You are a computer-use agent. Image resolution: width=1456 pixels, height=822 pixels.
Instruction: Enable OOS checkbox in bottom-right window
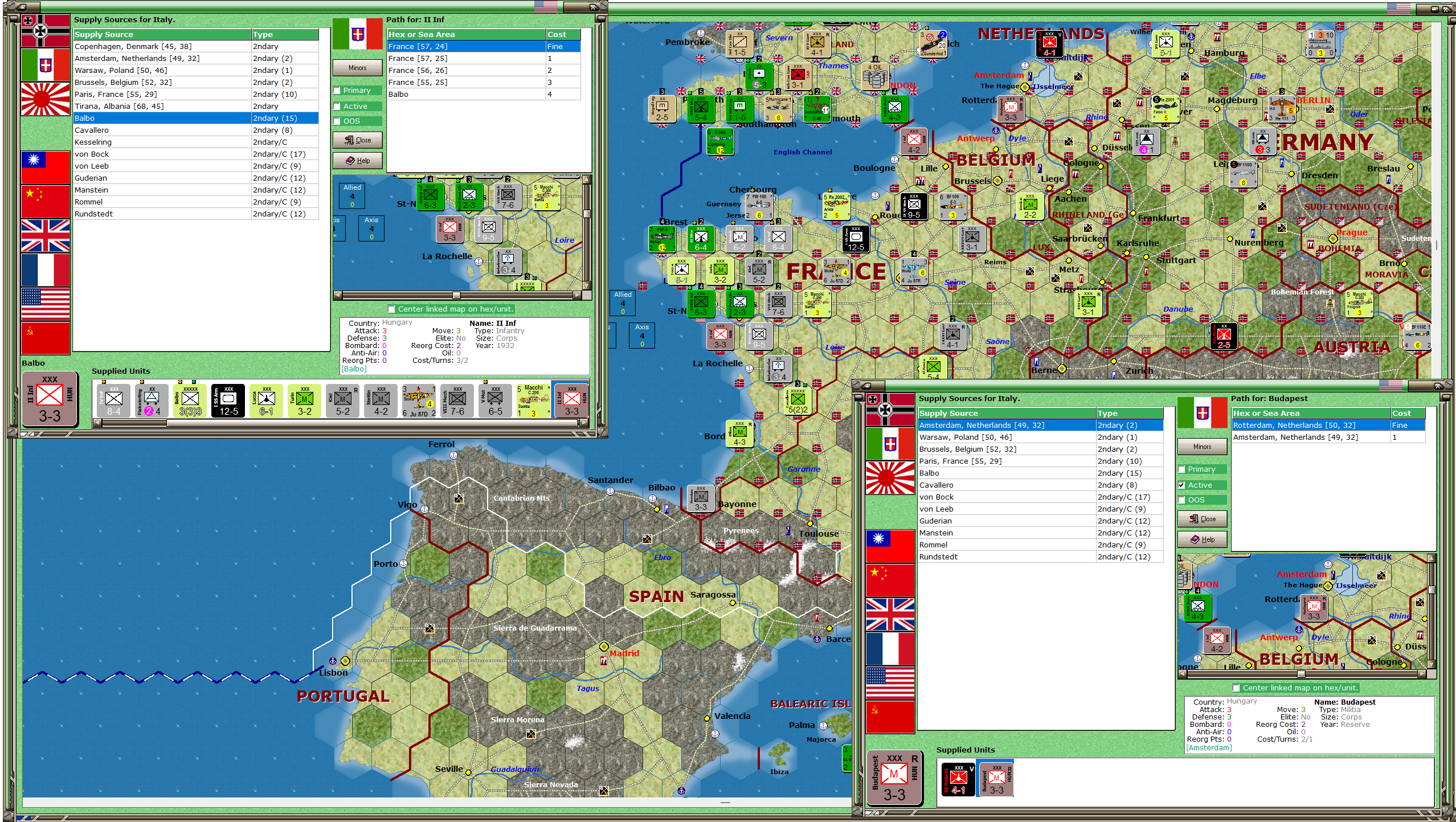(x=1182, y=500)
